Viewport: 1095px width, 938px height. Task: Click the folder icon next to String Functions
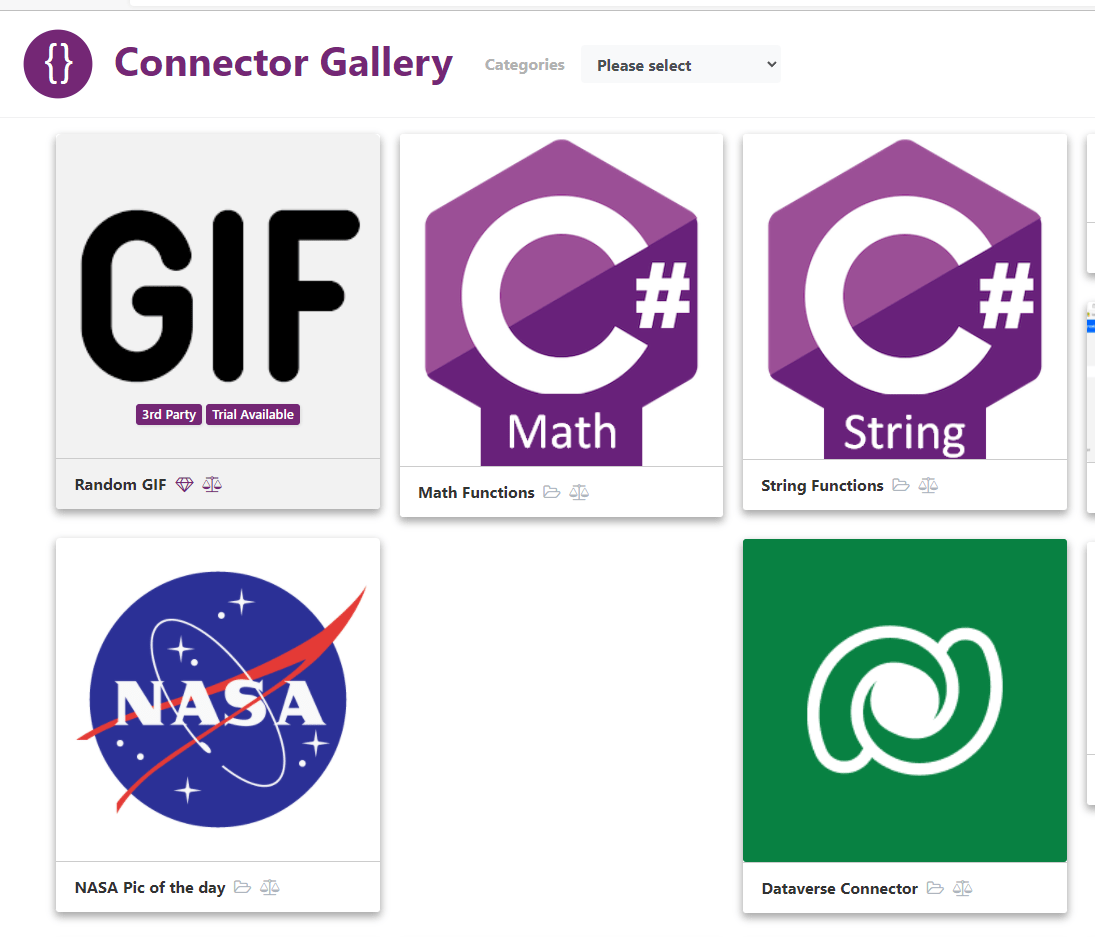(900, 485)
